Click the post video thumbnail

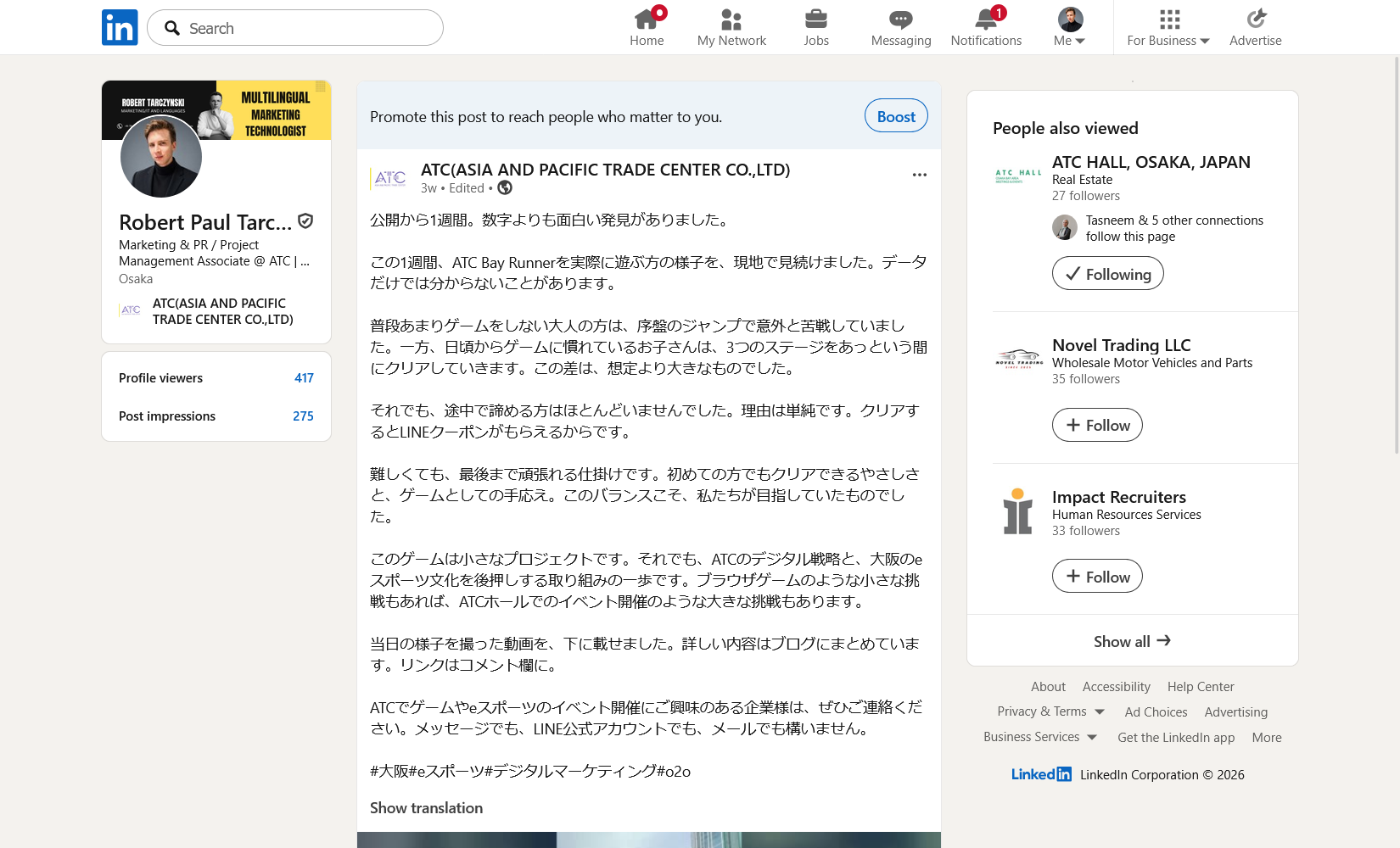(x=649, y=840)
